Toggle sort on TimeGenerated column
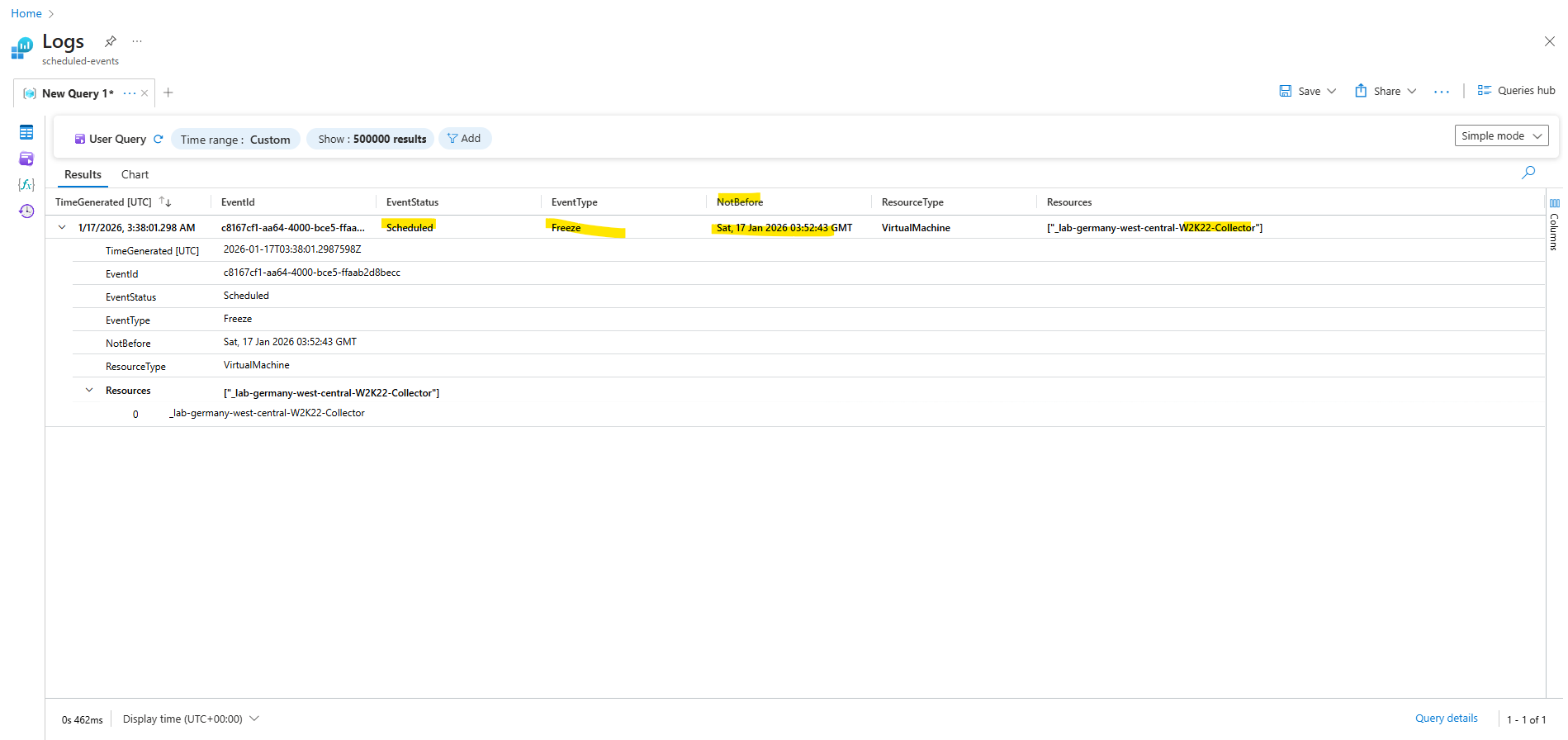 tap(165, 202)
